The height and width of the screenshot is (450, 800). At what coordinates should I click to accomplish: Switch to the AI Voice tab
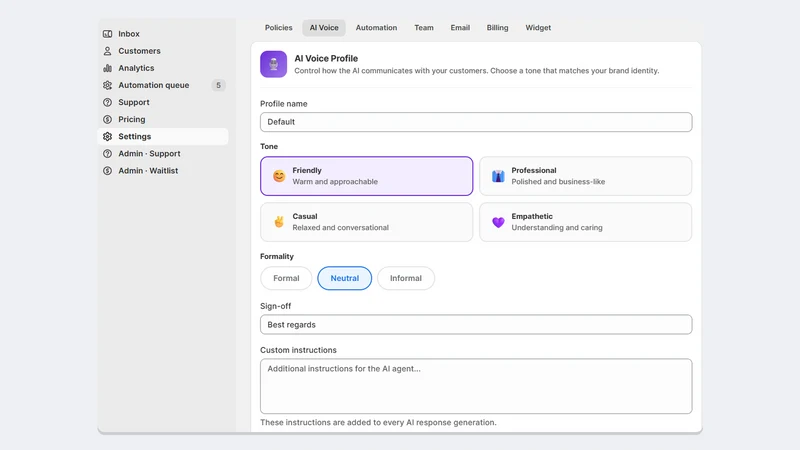[x=324, y=28]
